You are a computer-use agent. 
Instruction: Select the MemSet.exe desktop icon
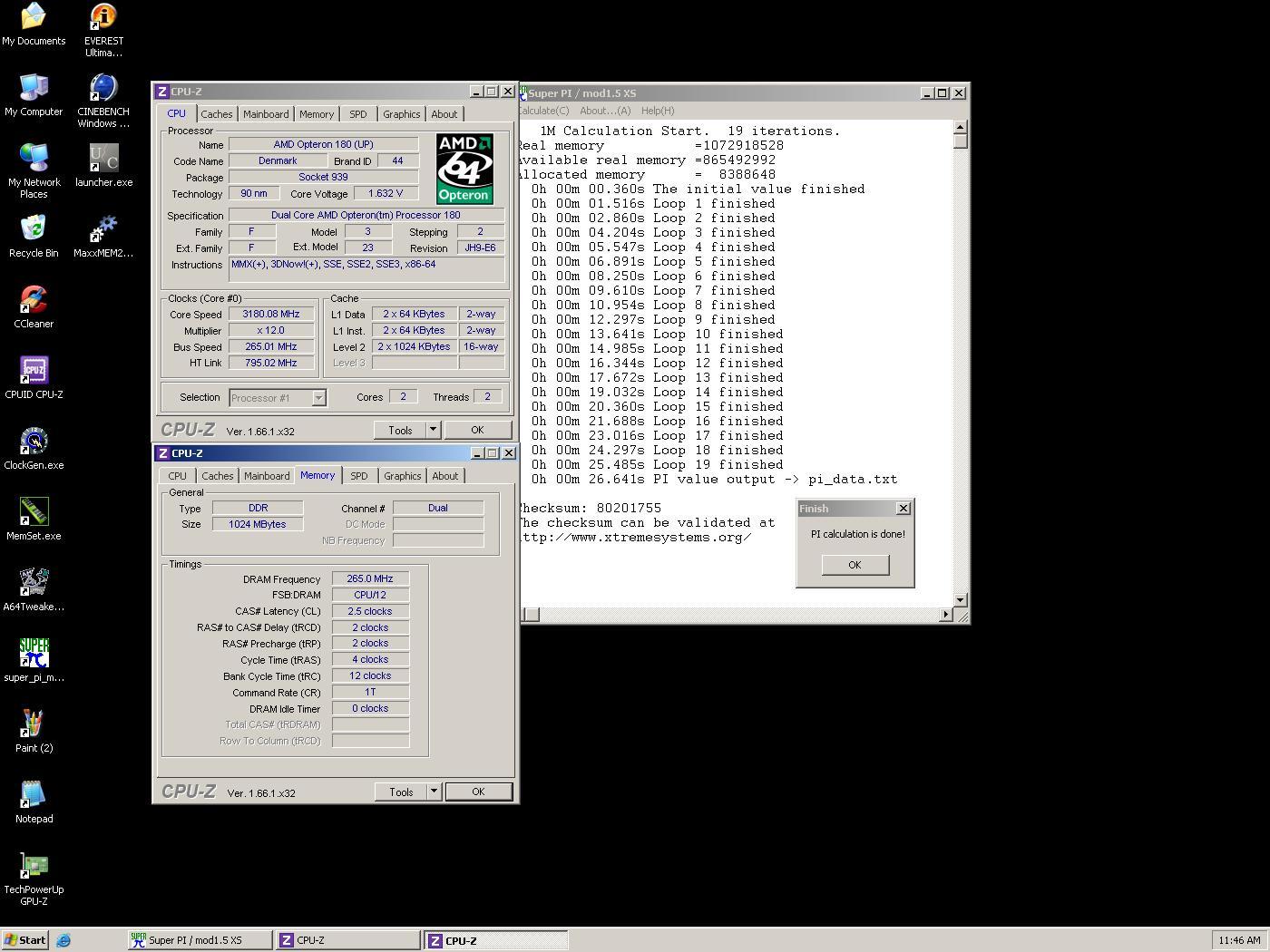[x=34, y=520]
